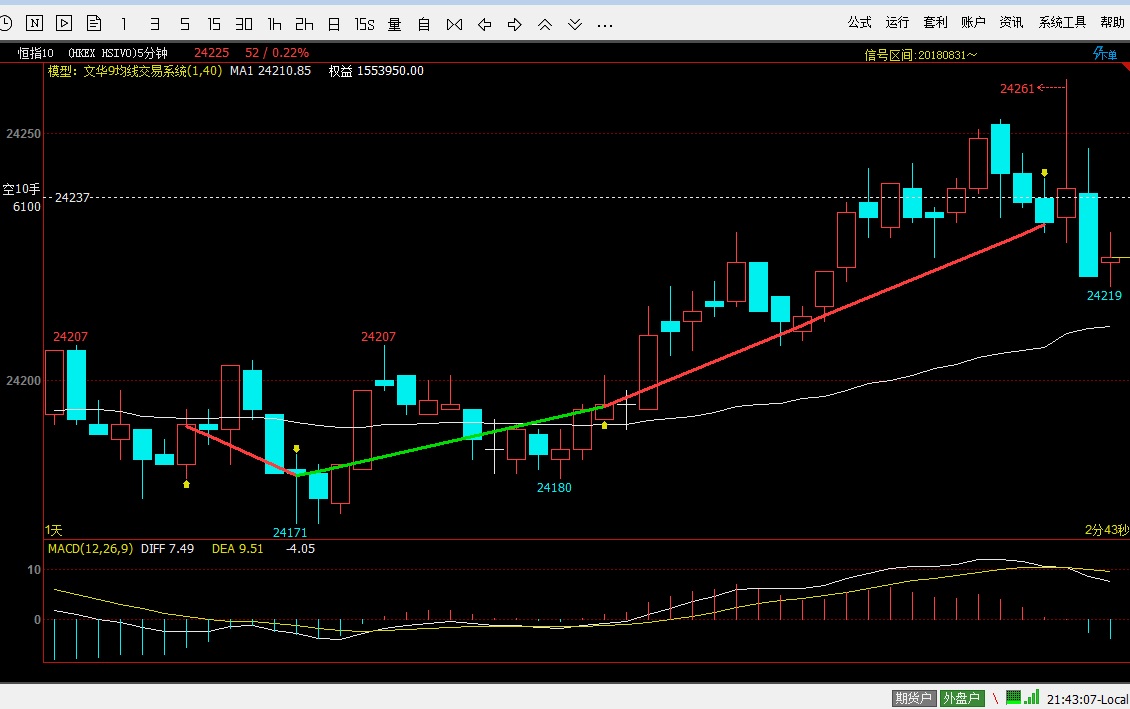Screen dimensions: 1130x709
Task: Open the document list toolbar icon
Action: point(94,22)
